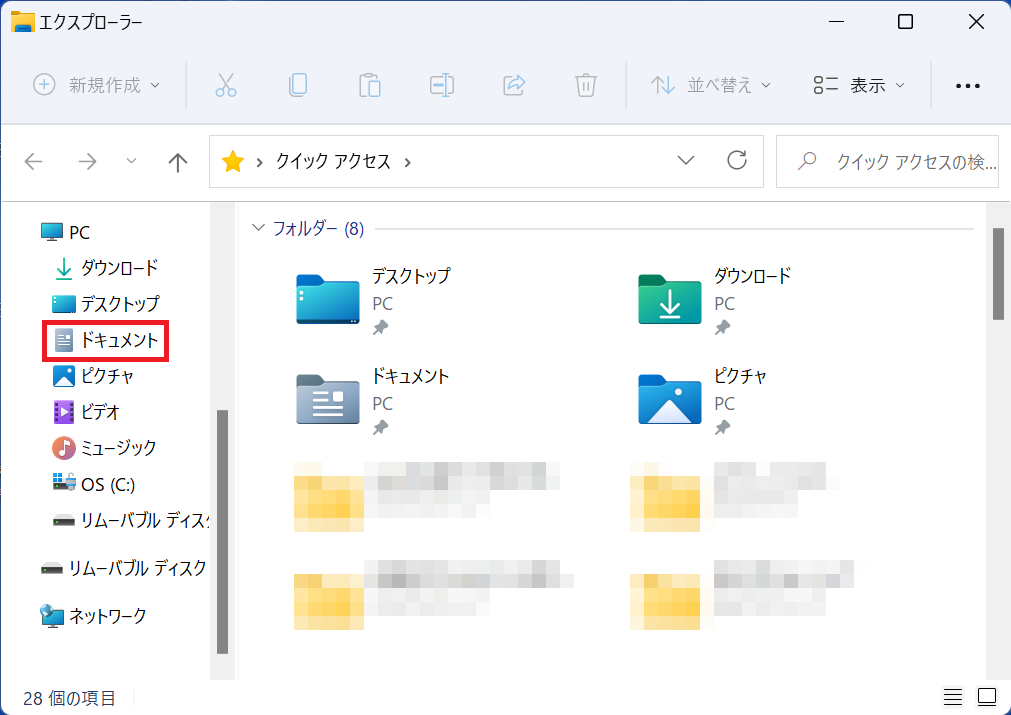The image size is (1011, 715).
Task: Open the 並べ替え sort dropdown
Action: pyautogui.click(x=711, y=85)
